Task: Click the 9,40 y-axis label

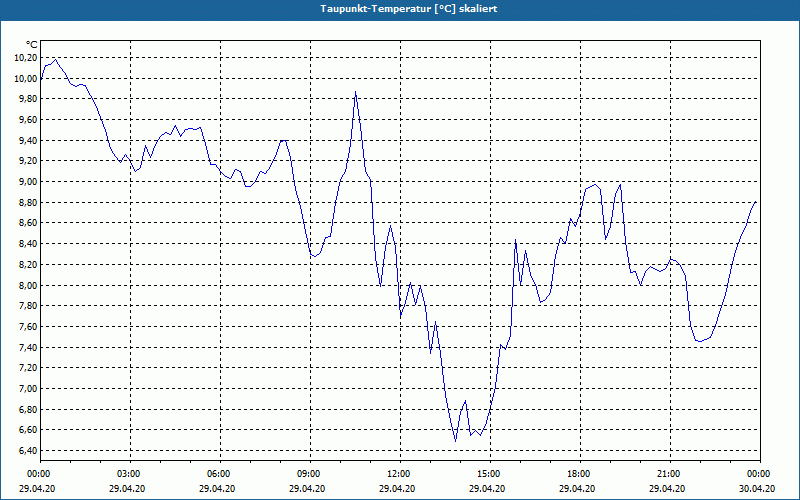Action: (x=28, y=140)
